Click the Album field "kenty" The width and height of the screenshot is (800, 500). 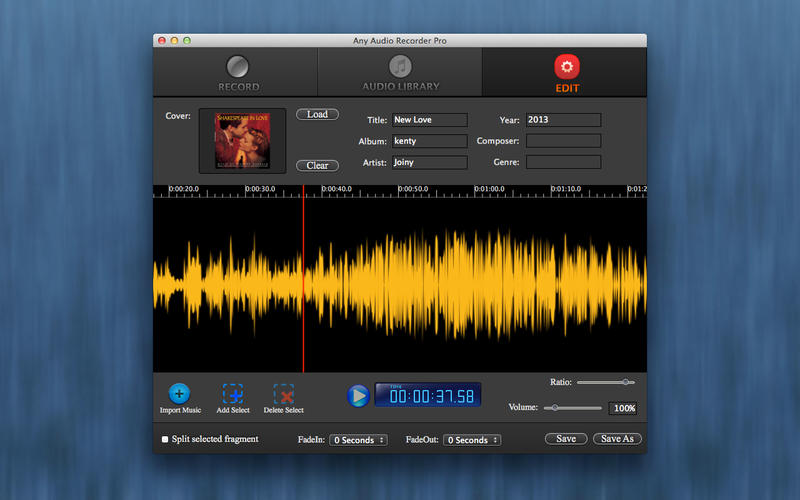click(x=430, y=141)
